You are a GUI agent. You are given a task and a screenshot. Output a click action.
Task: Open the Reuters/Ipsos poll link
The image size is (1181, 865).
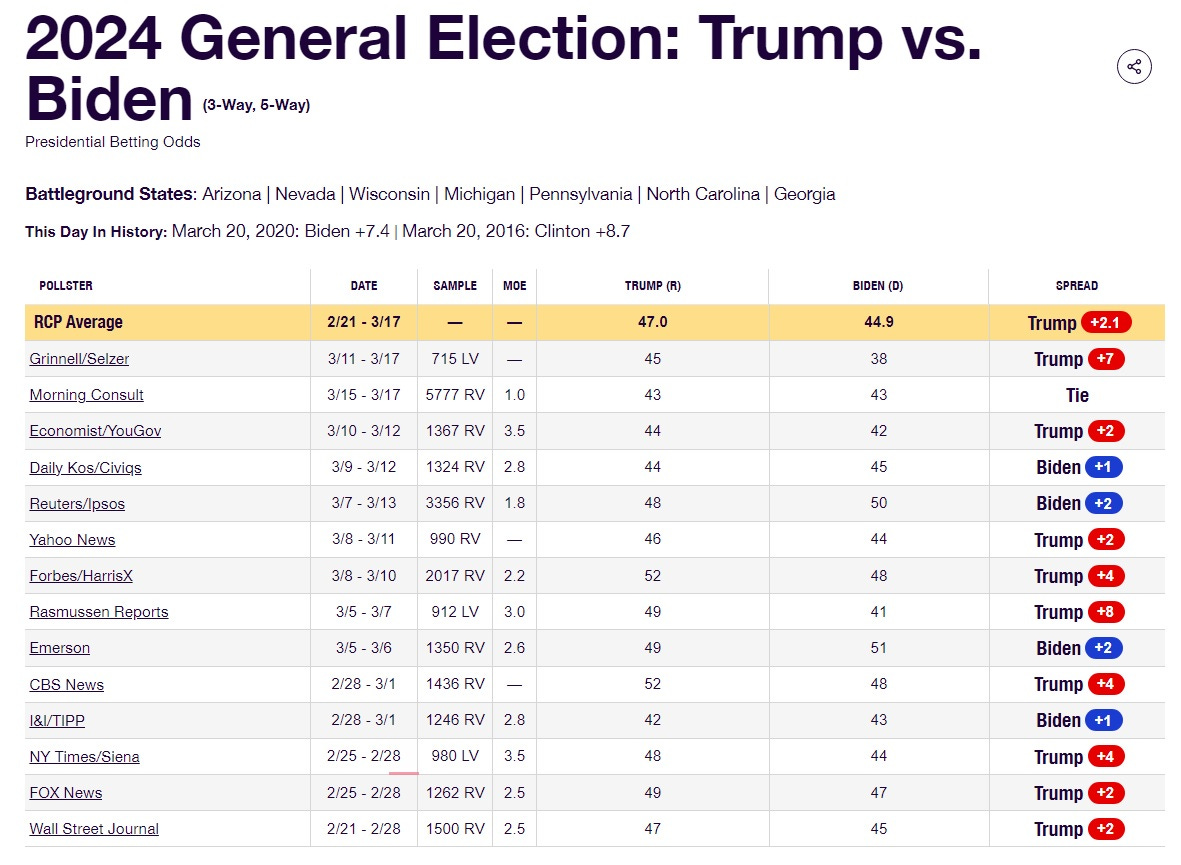[78, 504]
